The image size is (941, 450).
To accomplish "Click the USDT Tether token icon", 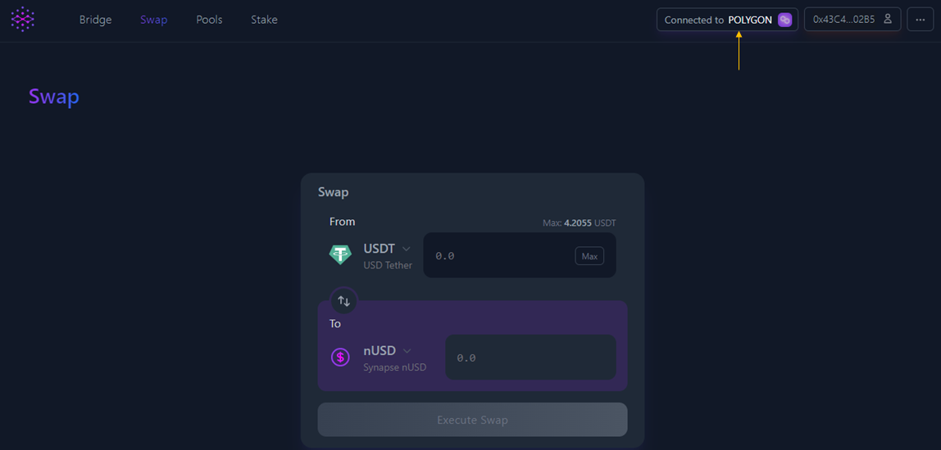I will click(341, 255).
